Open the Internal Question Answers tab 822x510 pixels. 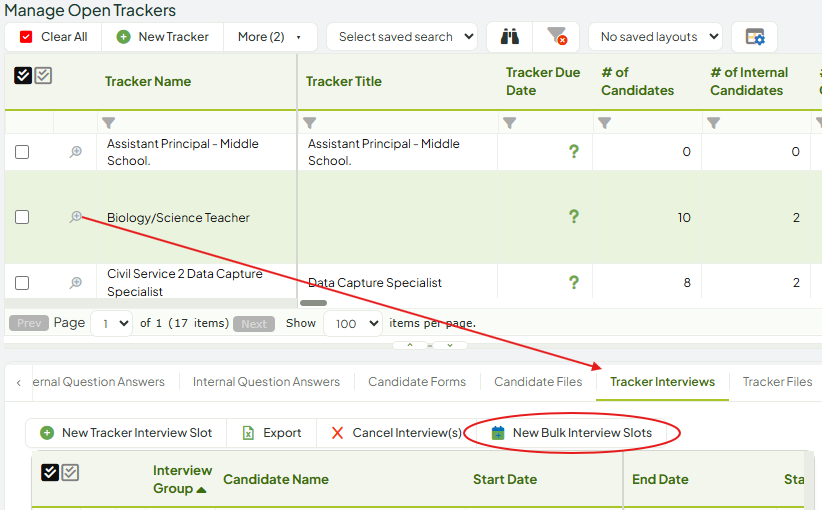click(x=266, y=382)
